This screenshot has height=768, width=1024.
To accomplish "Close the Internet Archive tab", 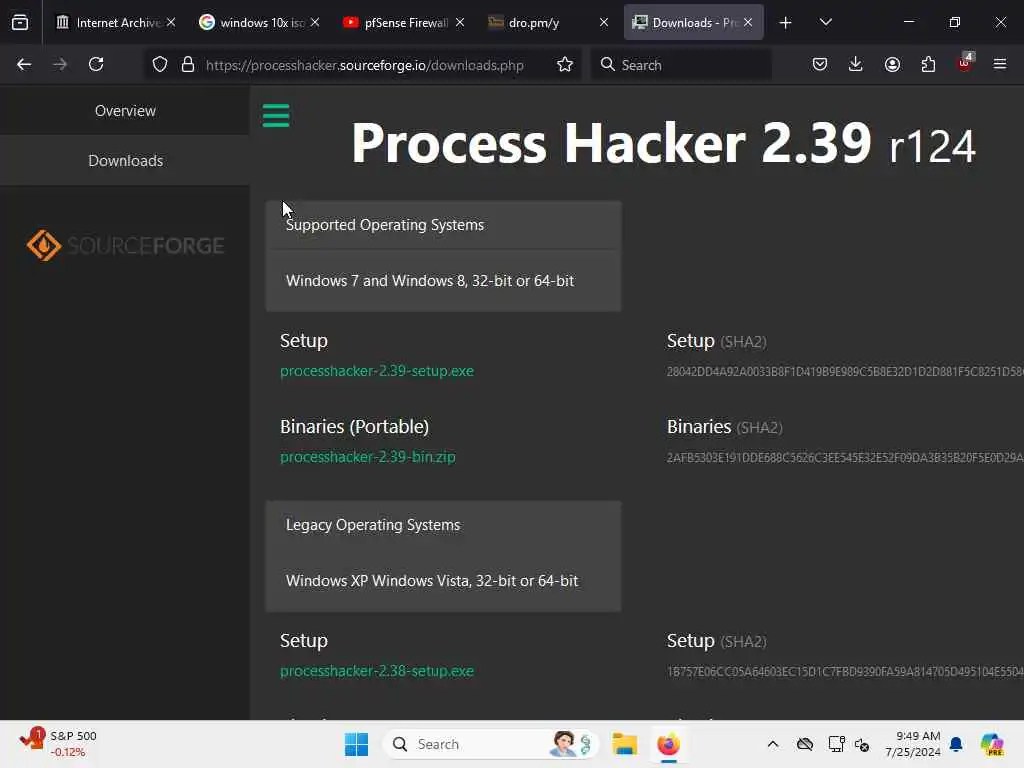I will click(x=171, y=22).
